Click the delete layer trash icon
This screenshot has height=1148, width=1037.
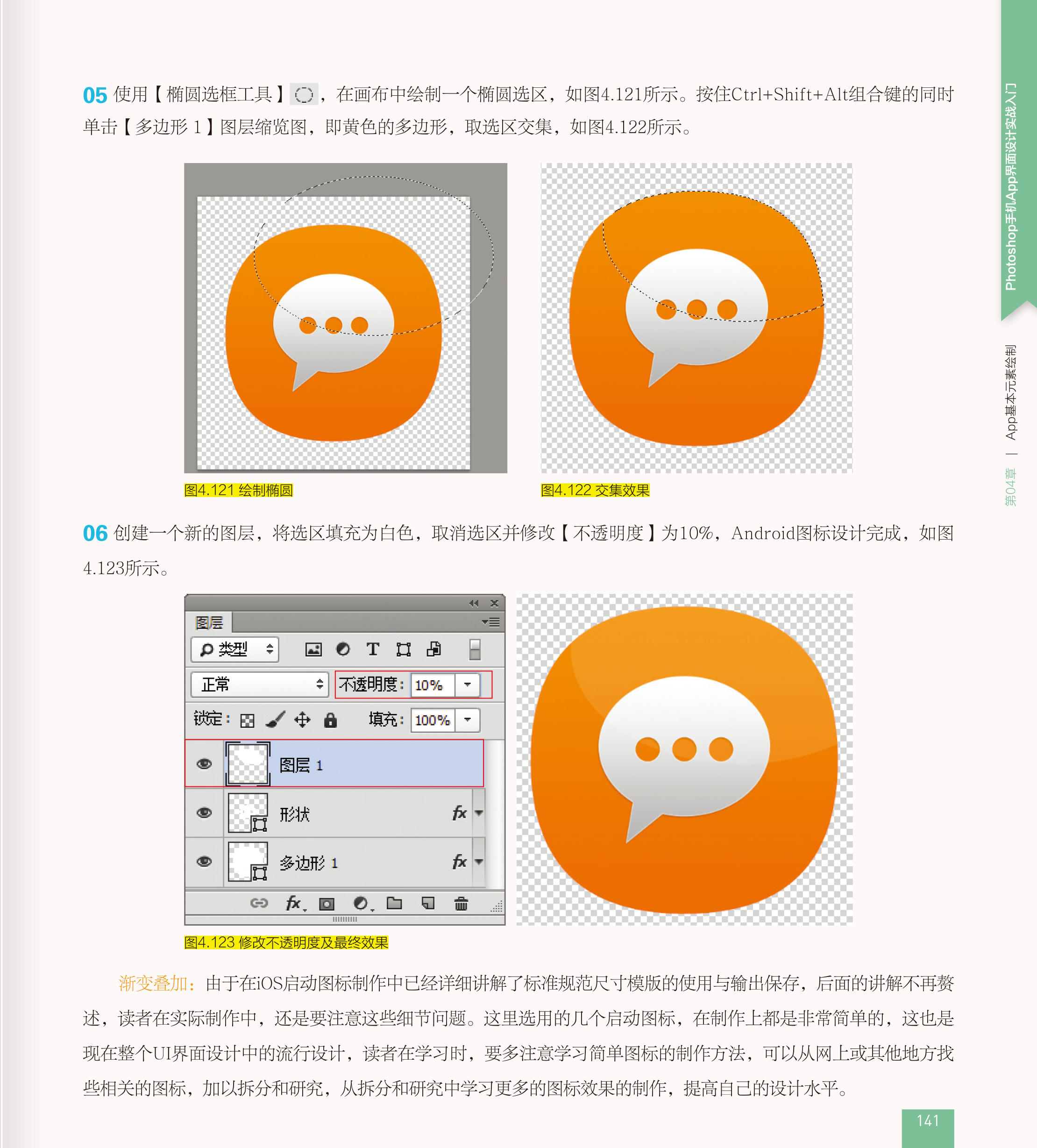click(x=461, y=904)
